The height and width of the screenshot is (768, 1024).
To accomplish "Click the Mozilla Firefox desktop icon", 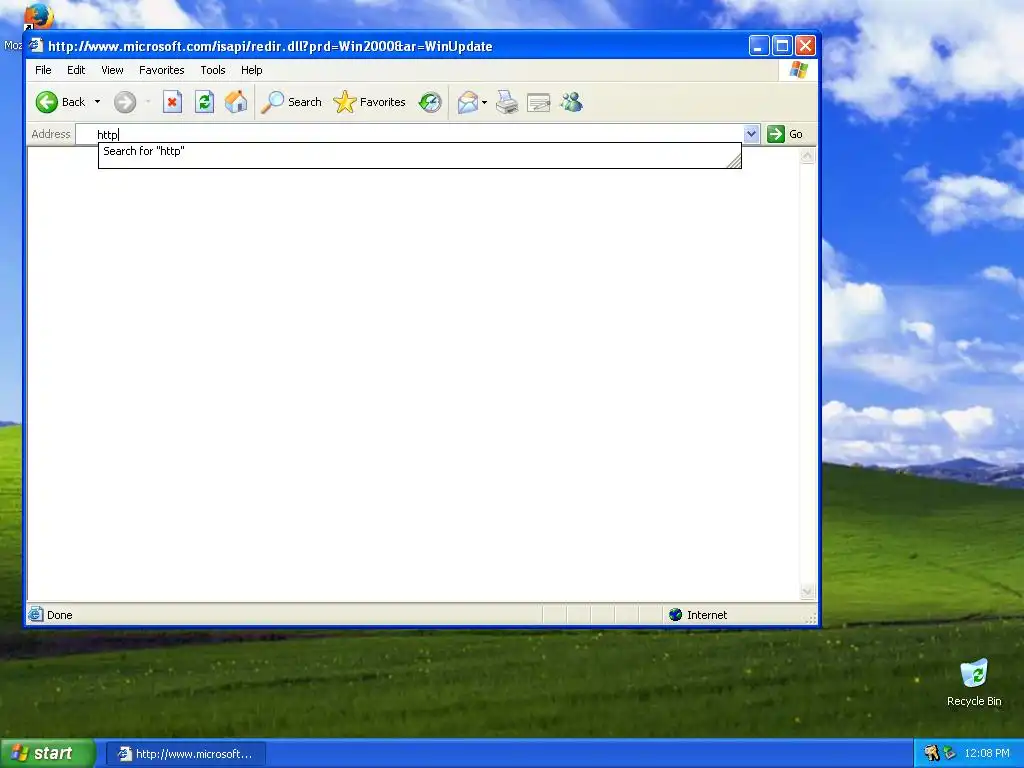I will tap(38, 18).
